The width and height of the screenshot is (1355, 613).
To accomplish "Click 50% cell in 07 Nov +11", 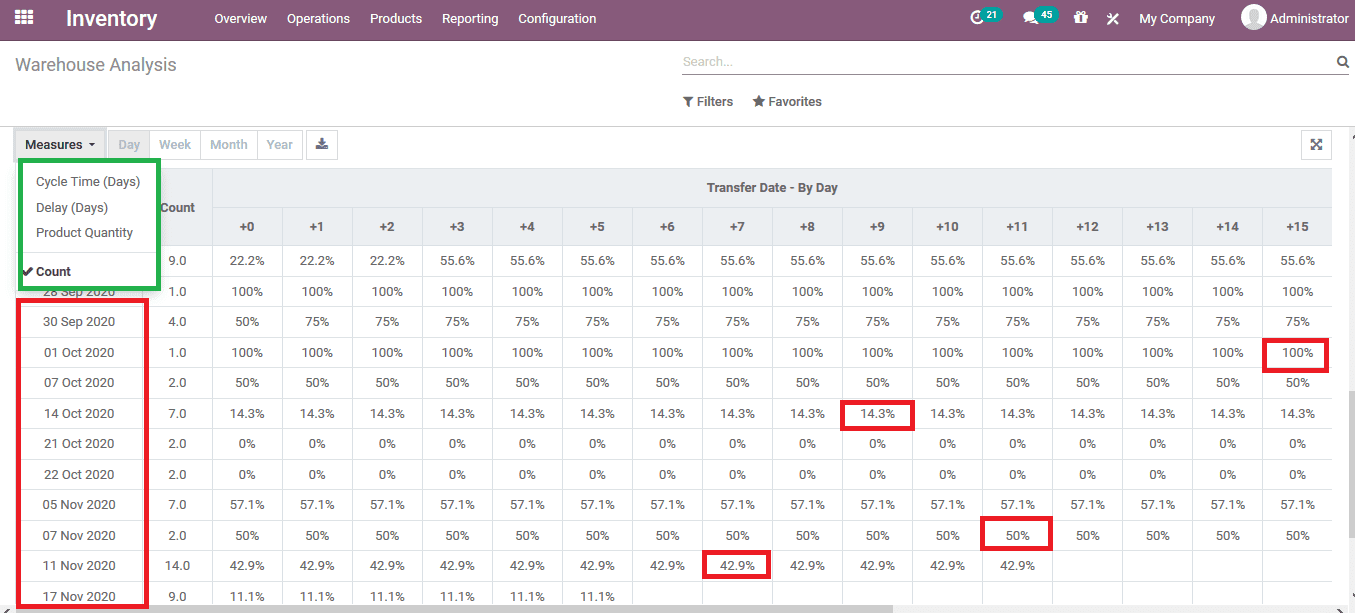I will click(1017, 536).
